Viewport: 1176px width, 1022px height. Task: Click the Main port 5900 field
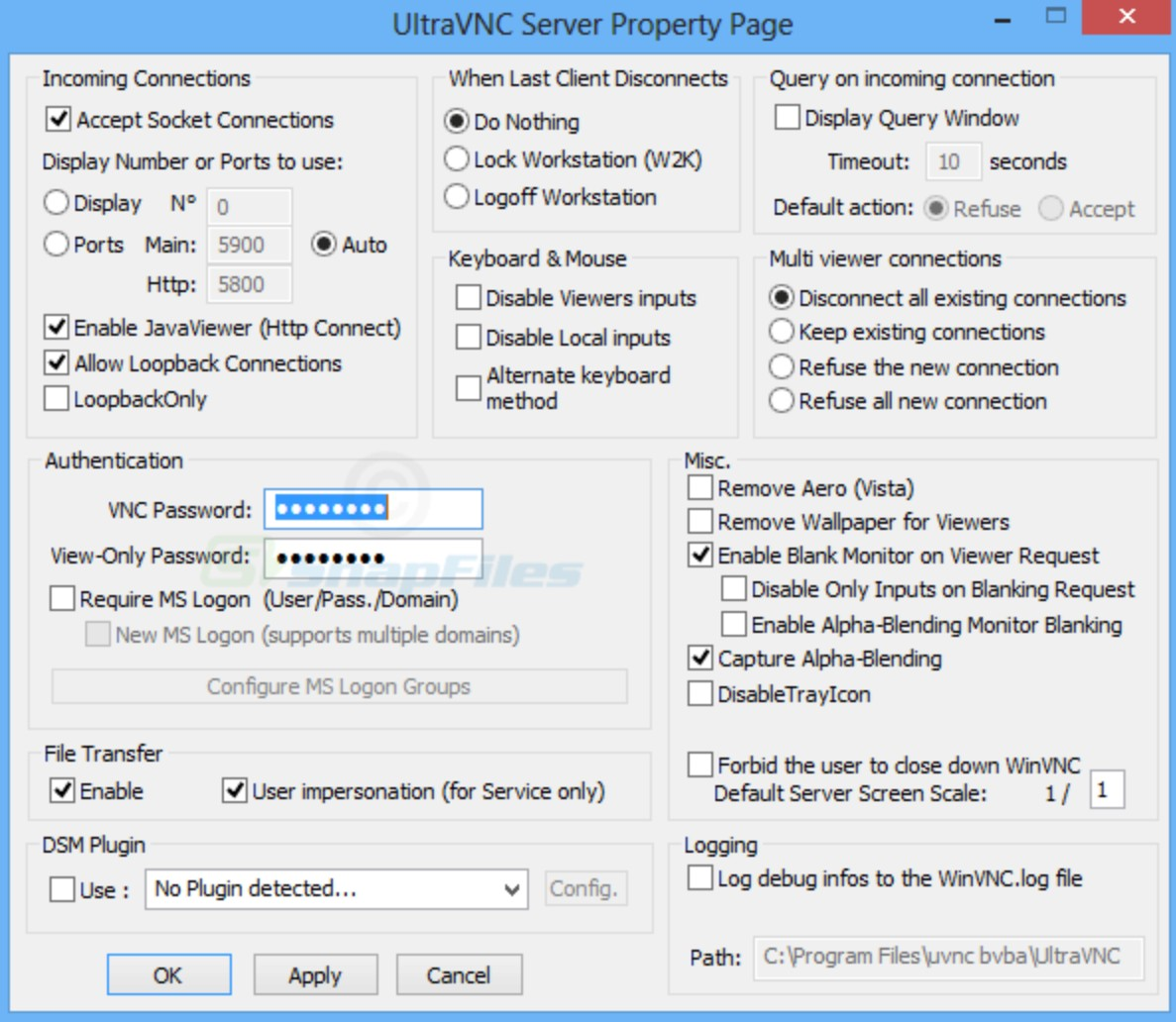point(249,245)
